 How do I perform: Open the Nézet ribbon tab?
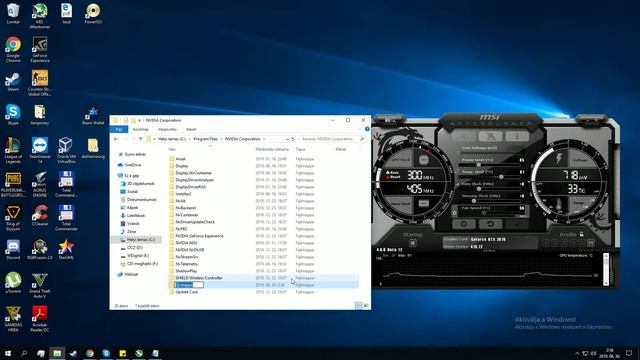click(191, 129)
